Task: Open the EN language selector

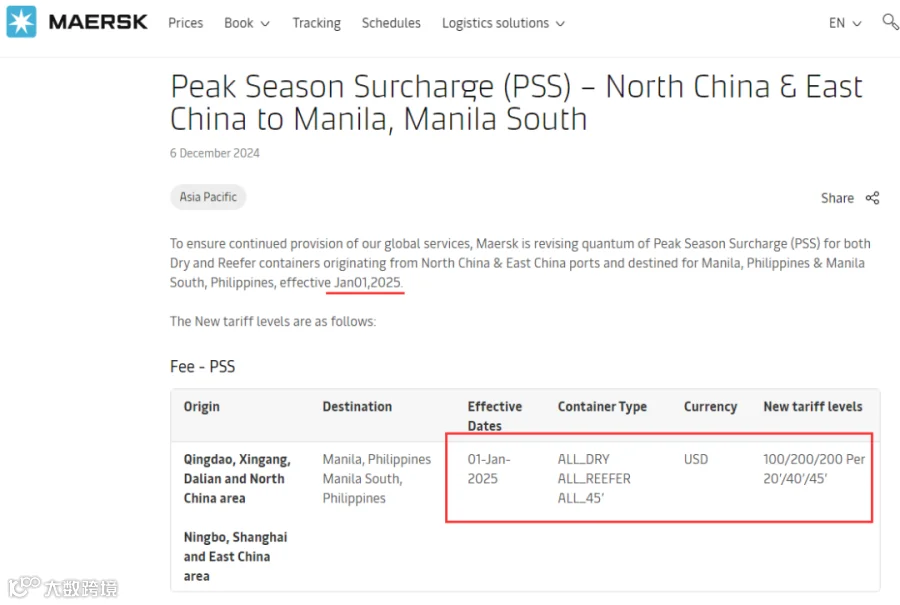Action: [x=845, y=23]
